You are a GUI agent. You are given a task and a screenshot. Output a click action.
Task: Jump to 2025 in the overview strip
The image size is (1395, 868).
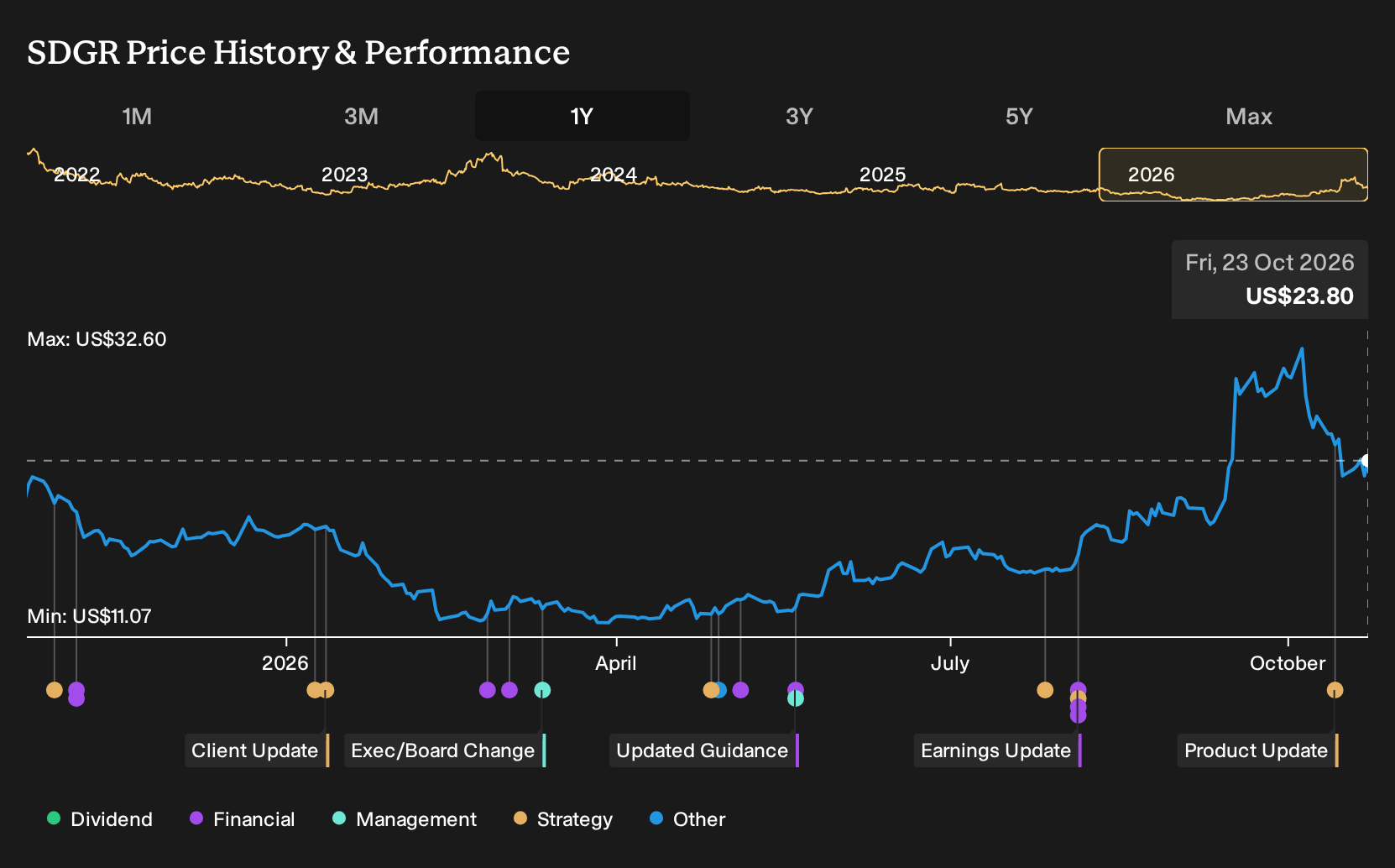point(882,175)
